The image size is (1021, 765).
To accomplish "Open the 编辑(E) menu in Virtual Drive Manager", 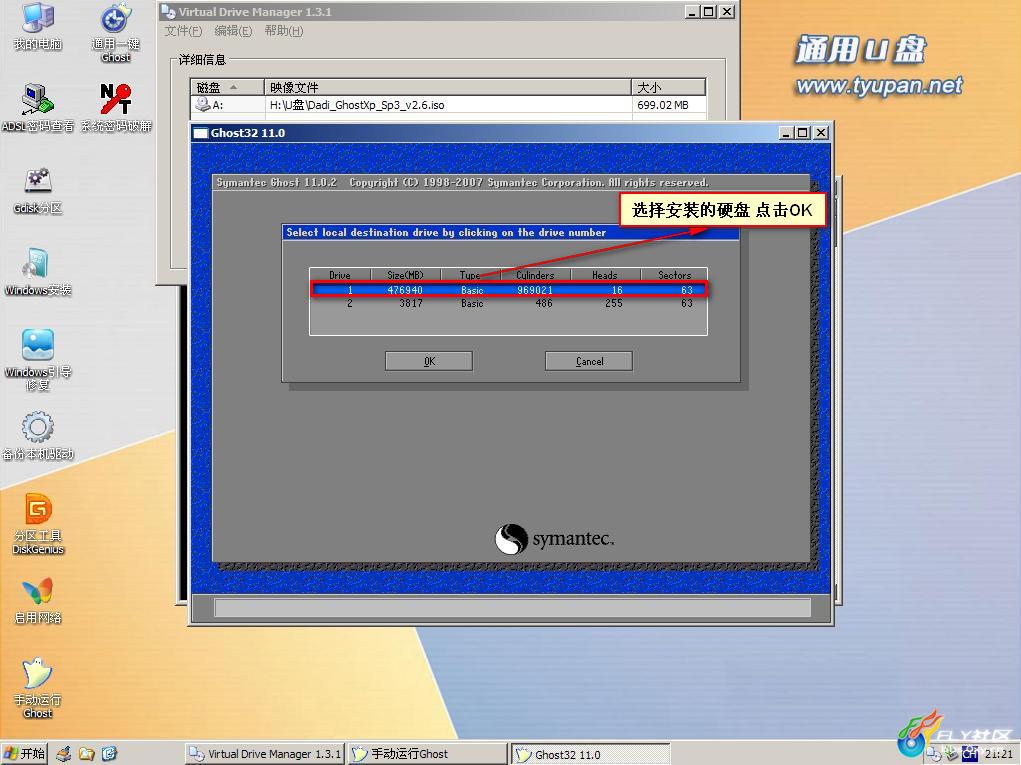I will coord(233,31).
